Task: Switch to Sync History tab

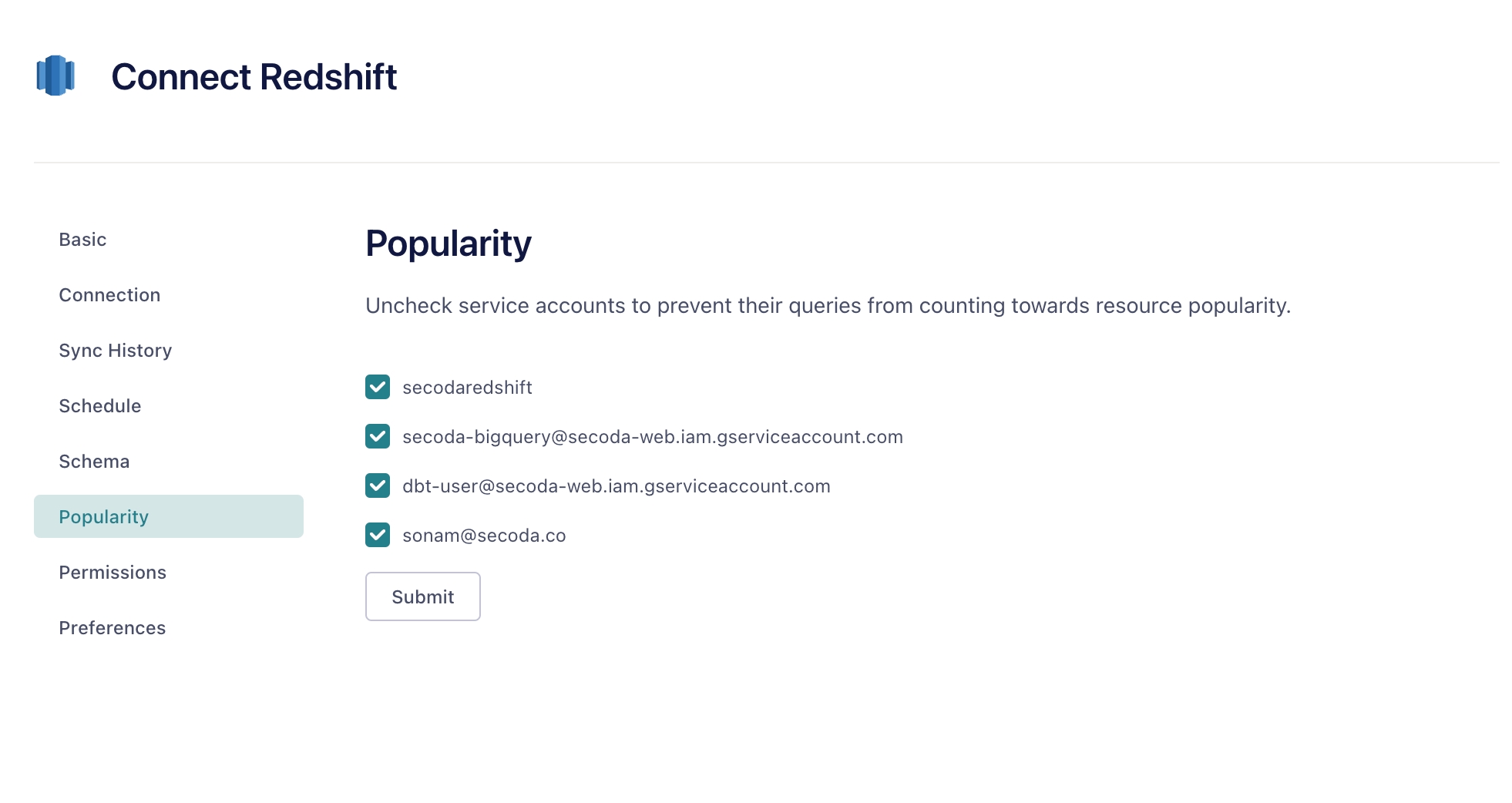Action: tap(115, 351)
